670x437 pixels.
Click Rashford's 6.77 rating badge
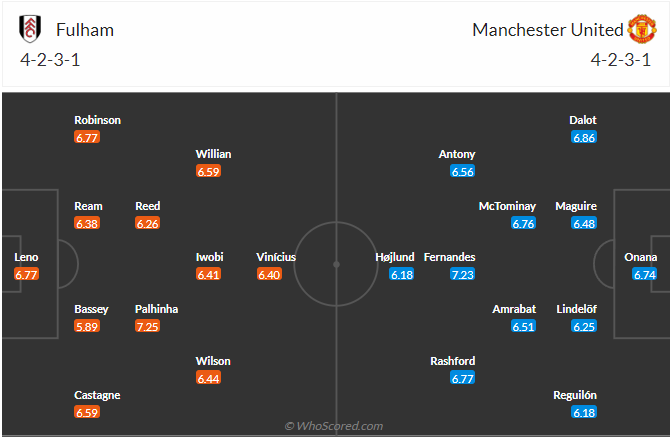point(463,378)
